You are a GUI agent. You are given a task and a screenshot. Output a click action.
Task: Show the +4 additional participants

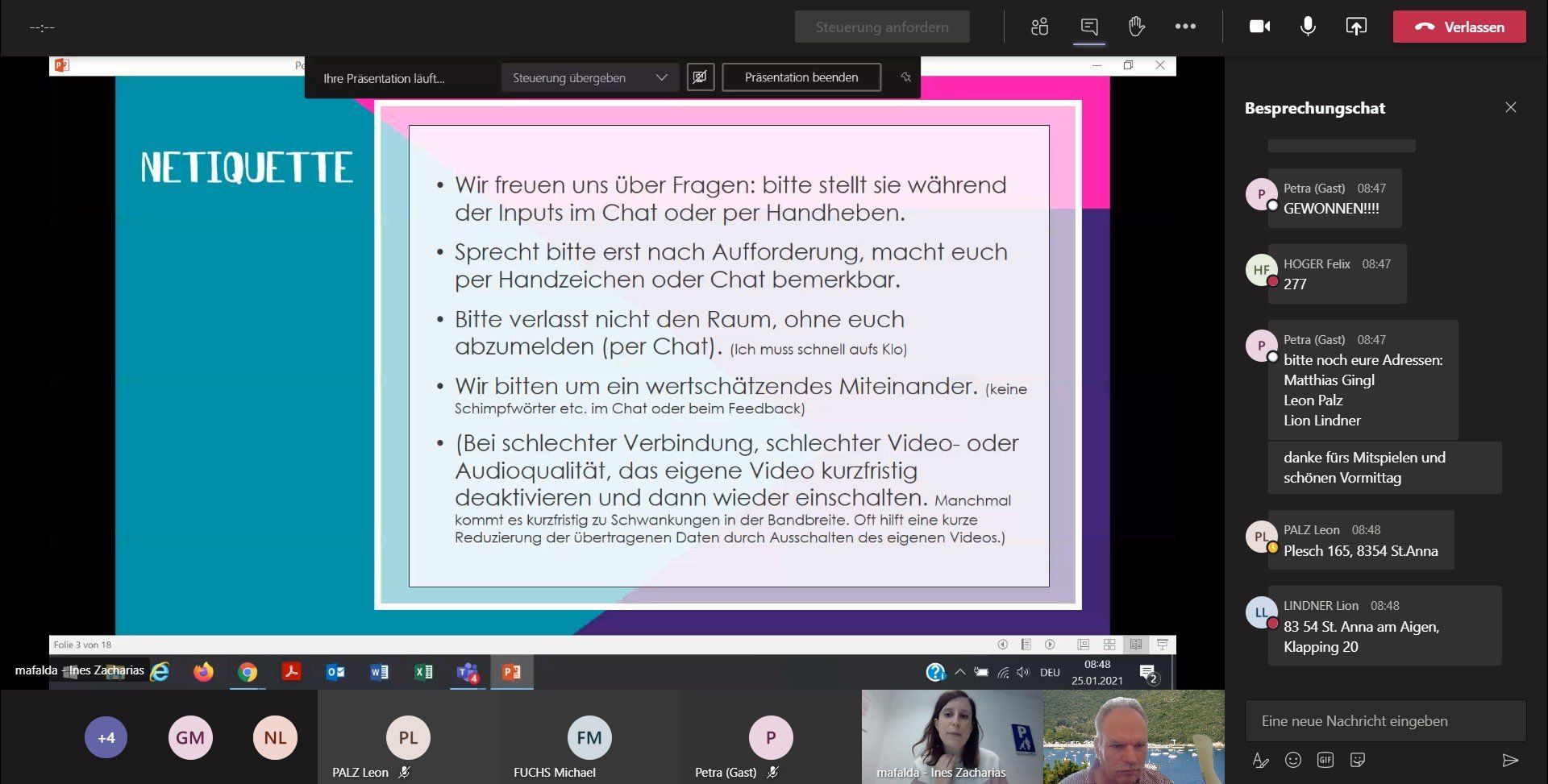tap(106, 737)
